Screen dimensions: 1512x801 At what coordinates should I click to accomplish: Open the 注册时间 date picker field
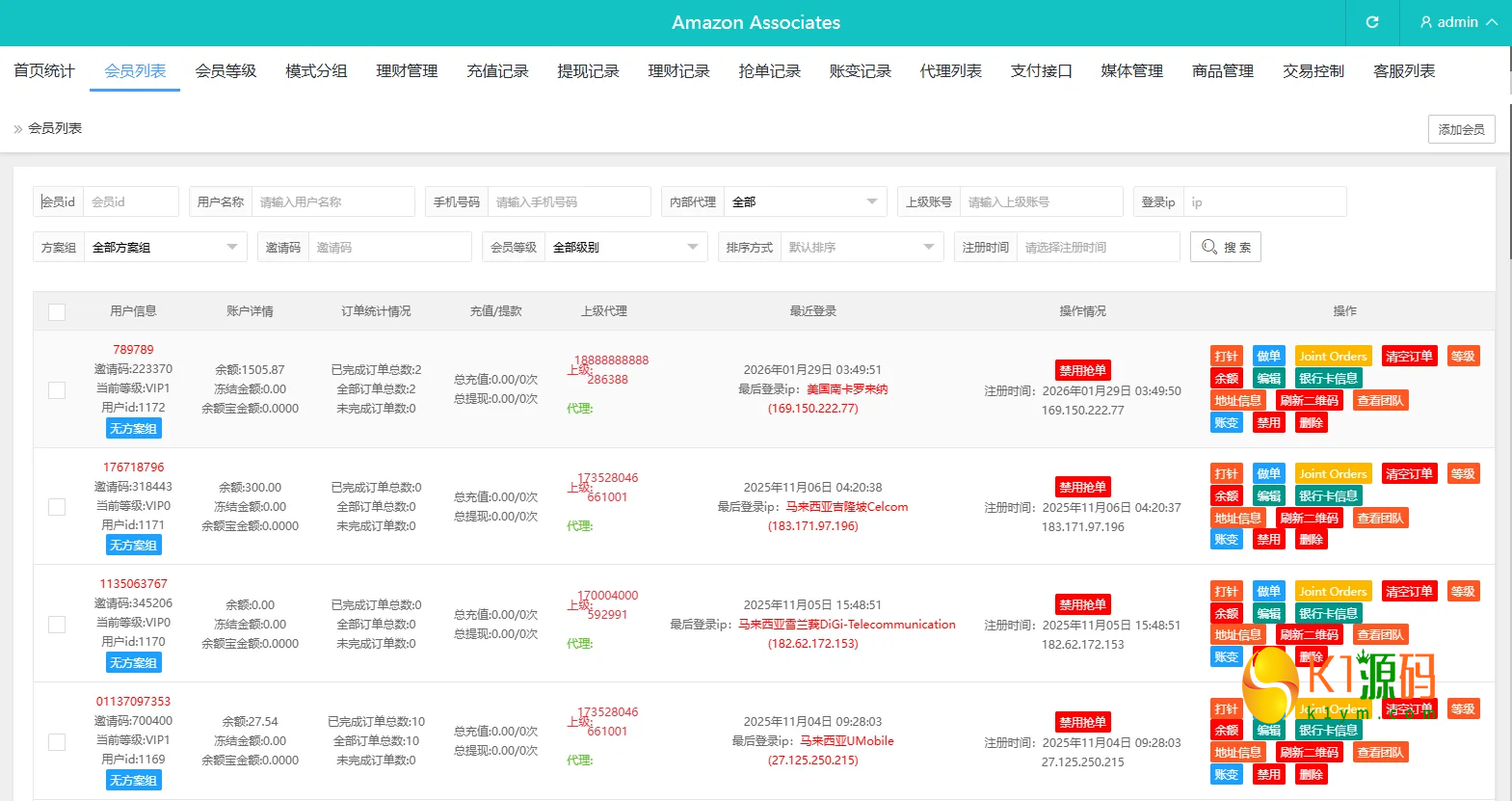pyautogui.click(x=1099, y=247)
